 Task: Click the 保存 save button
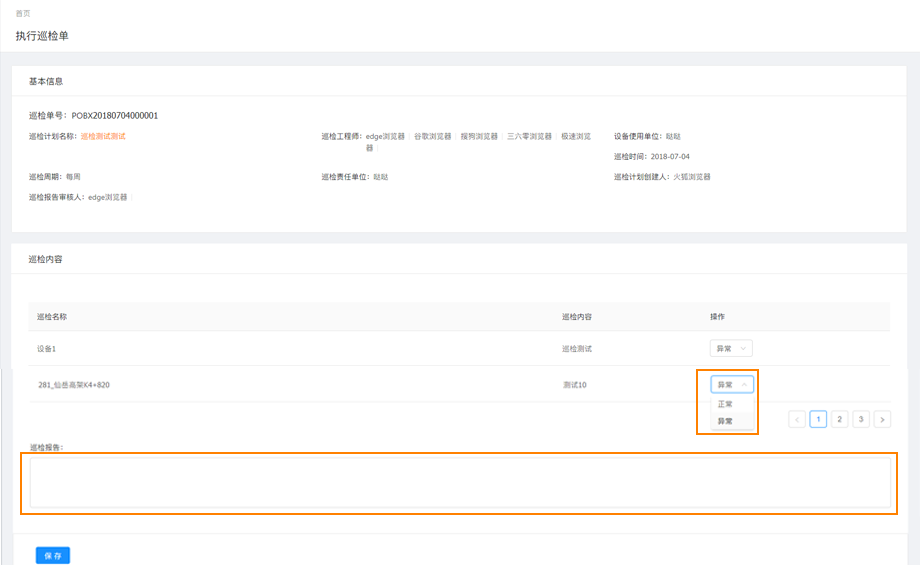point(52,556)
